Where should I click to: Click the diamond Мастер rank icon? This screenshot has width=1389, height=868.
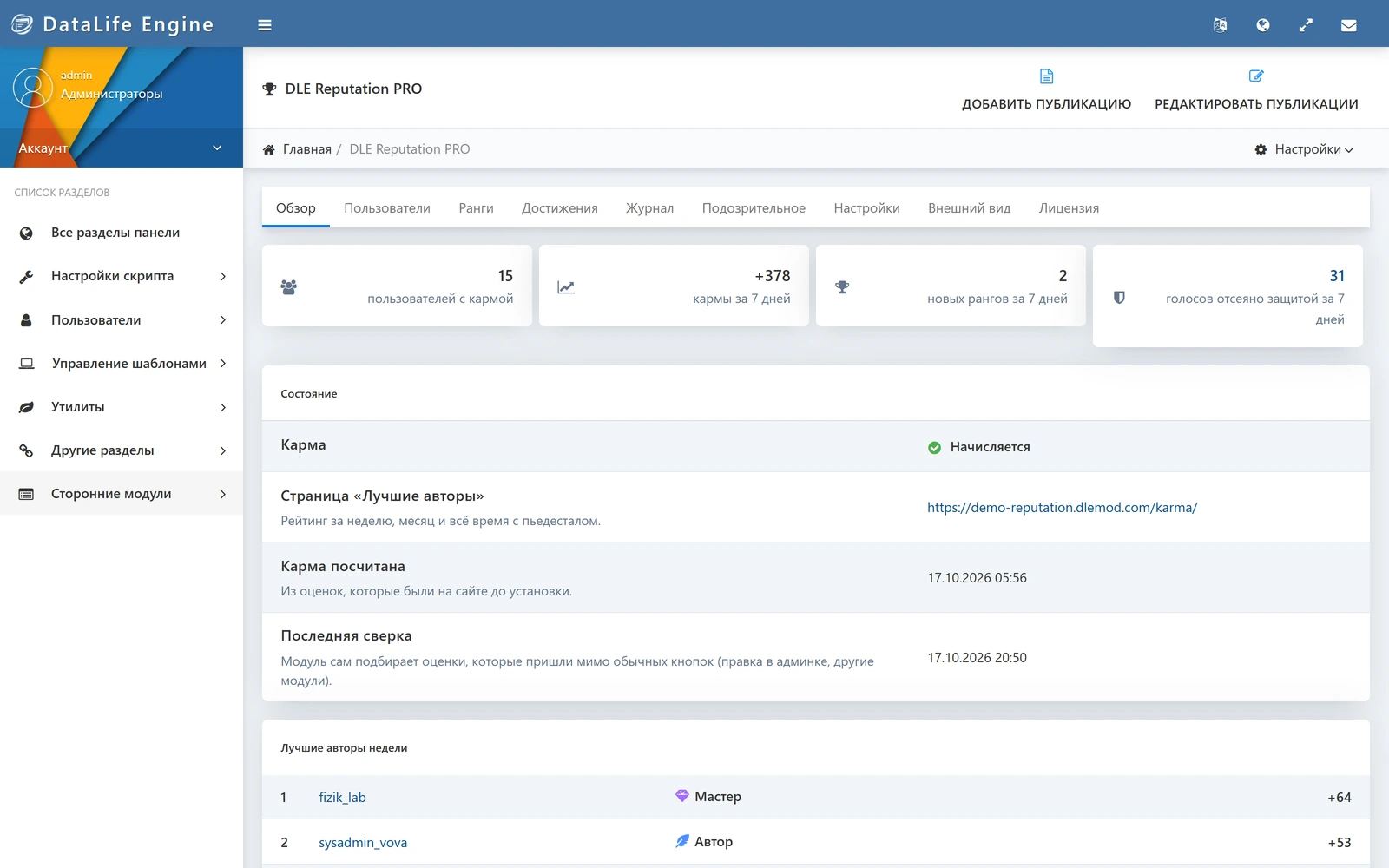coord(682,796)
